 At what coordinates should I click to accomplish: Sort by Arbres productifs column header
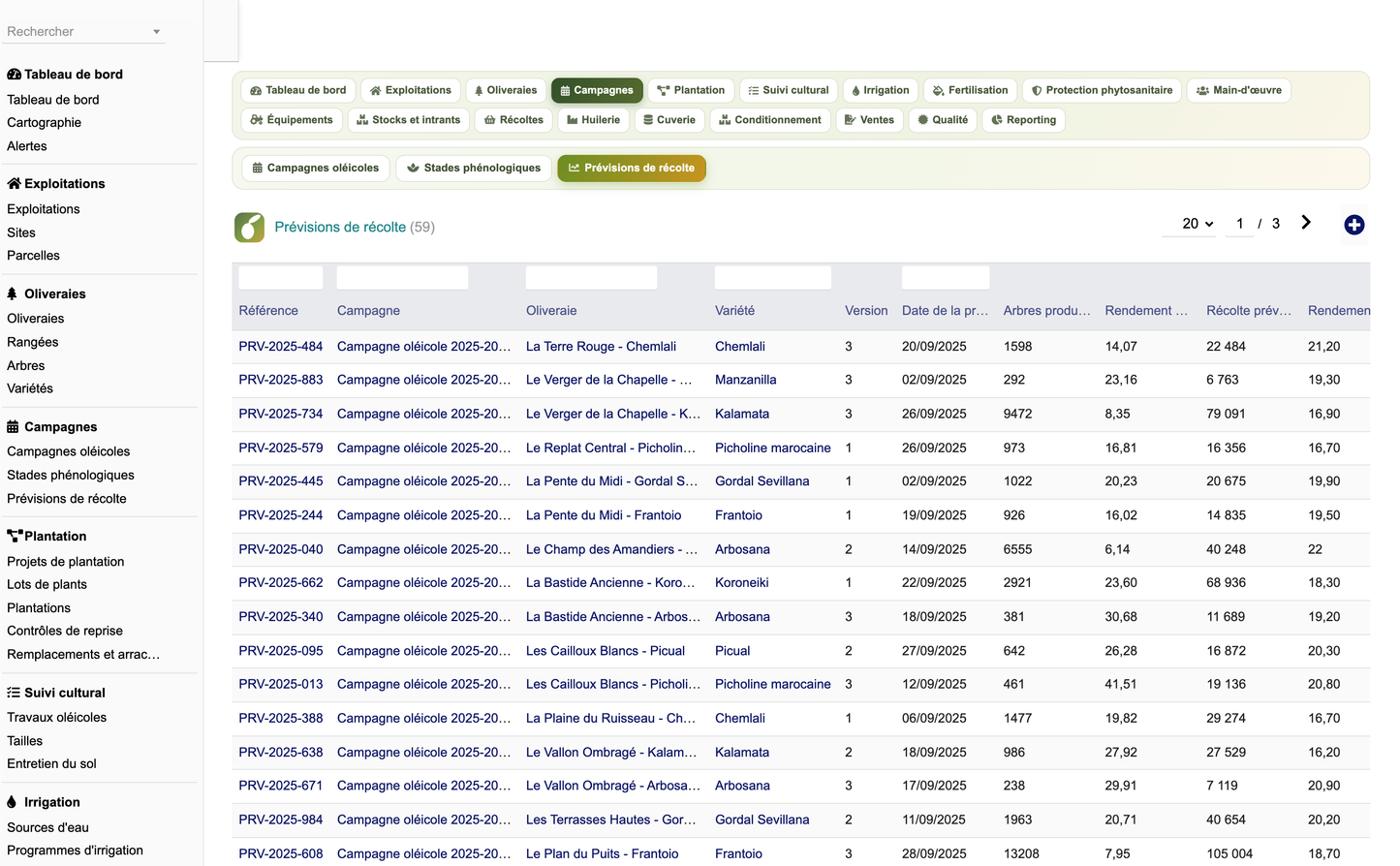(1046, 311)
